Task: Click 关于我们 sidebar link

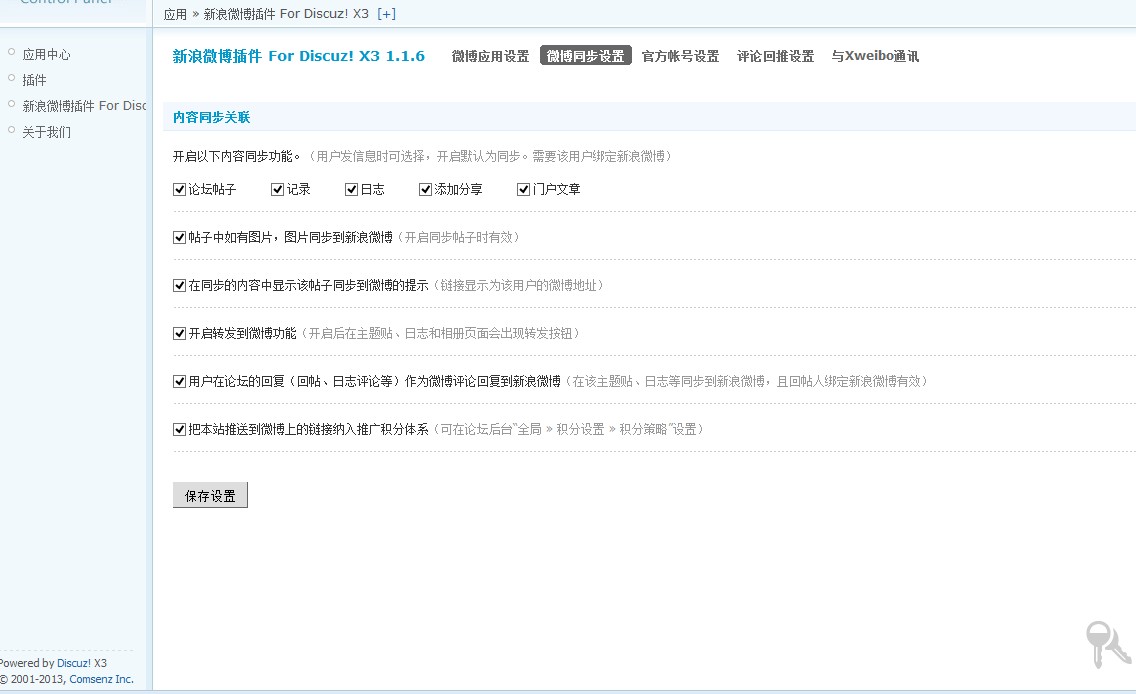Action: coord(46,132)
